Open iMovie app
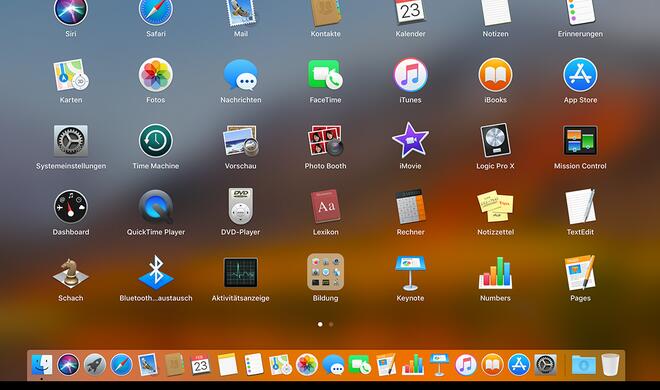The height and width of the screenshot is (390, 660). [x=410, y=140]
